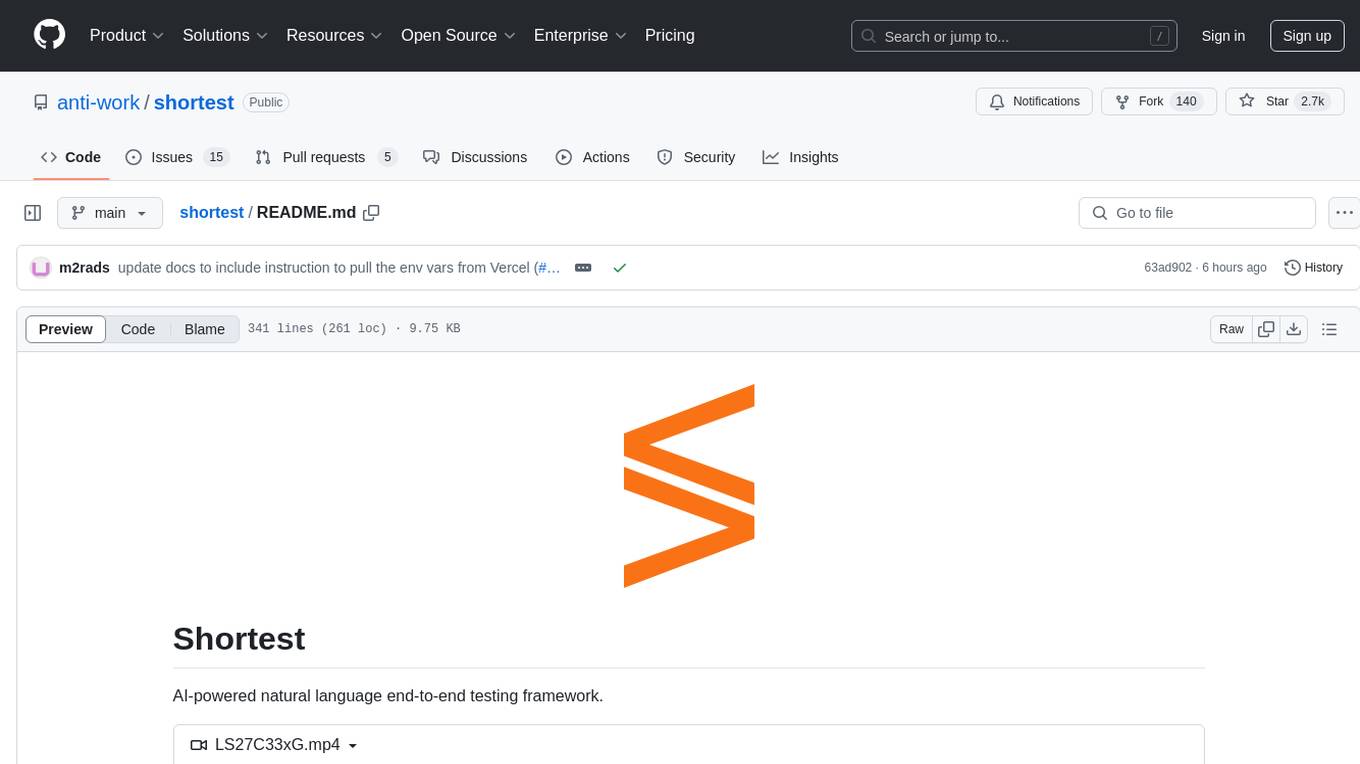Focus the Search or jump to field

(1015, 36)
